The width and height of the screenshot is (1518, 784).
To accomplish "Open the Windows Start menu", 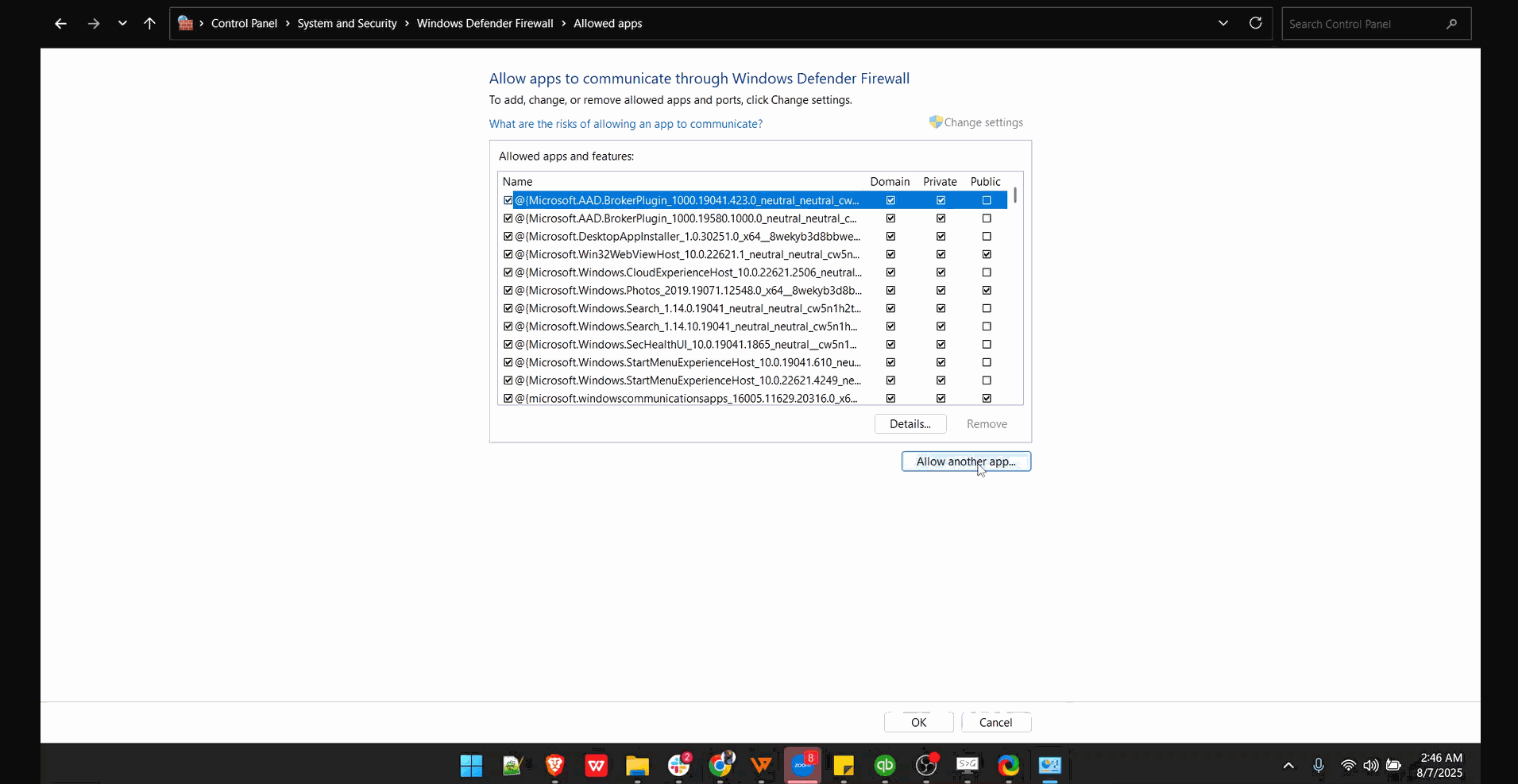I will pyautogui.click(x=471, y=765).
